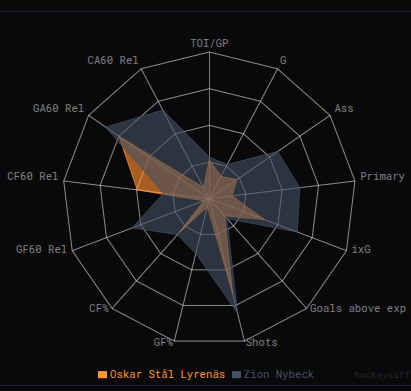Click the CF% axis label

coord(99,308)
